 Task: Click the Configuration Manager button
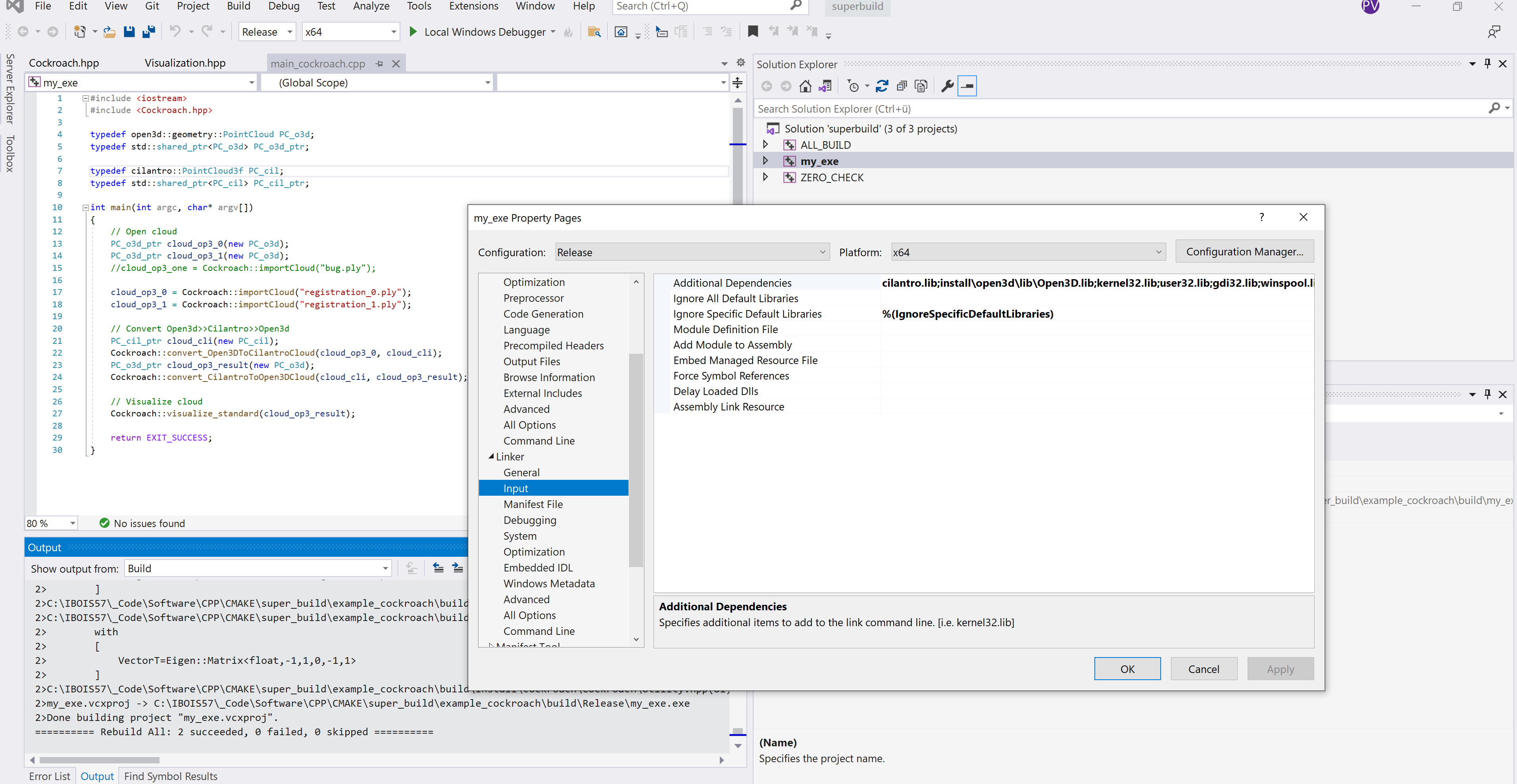(x=1244, y=251)
